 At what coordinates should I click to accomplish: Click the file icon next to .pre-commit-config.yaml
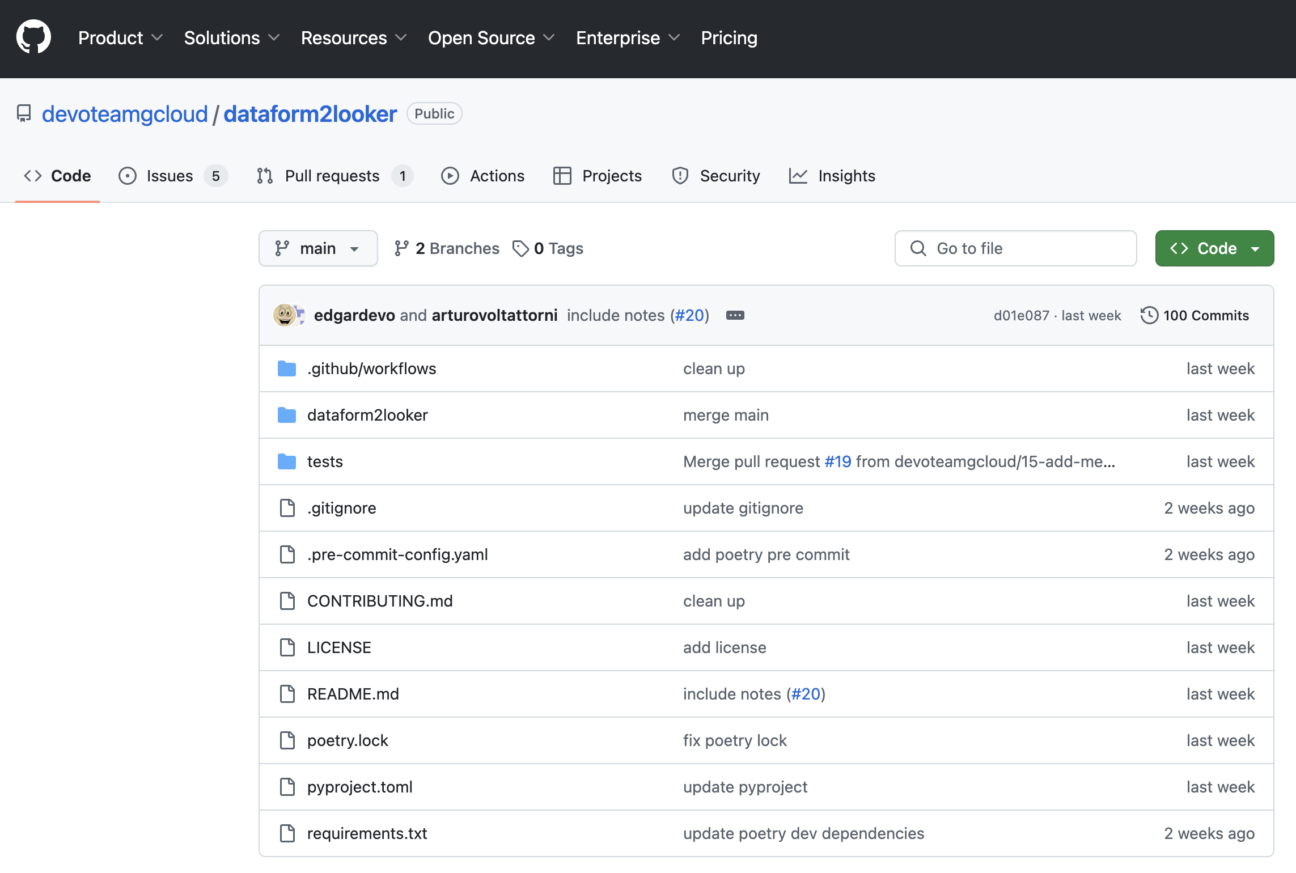[287, 555]
